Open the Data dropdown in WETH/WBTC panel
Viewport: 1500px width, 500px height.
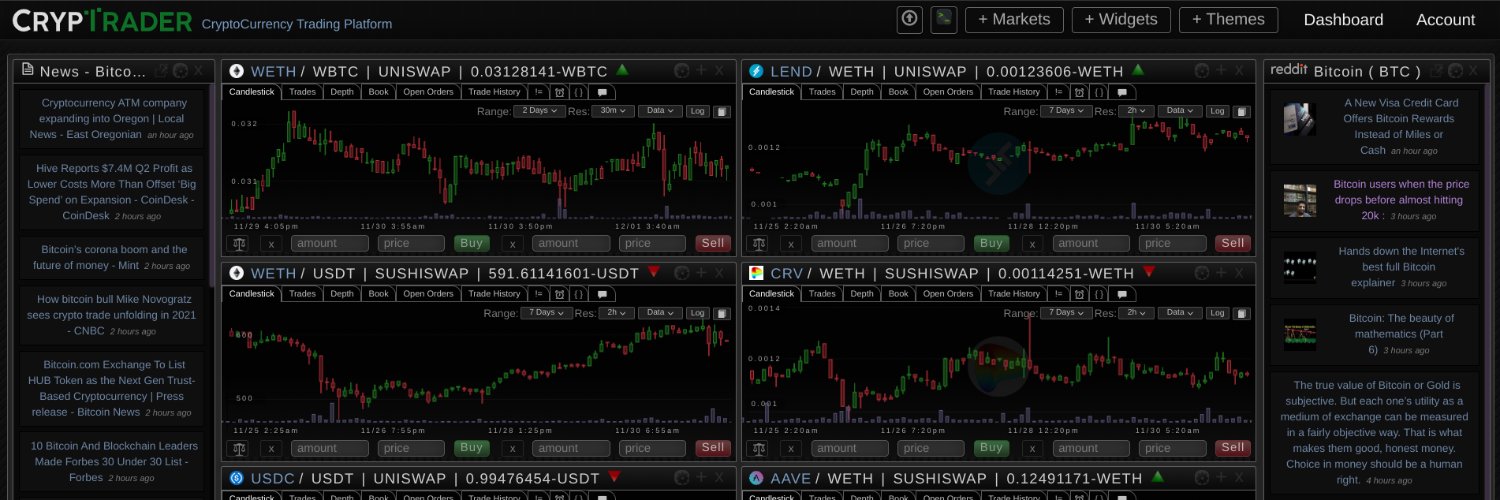click(x=660, y=111)
